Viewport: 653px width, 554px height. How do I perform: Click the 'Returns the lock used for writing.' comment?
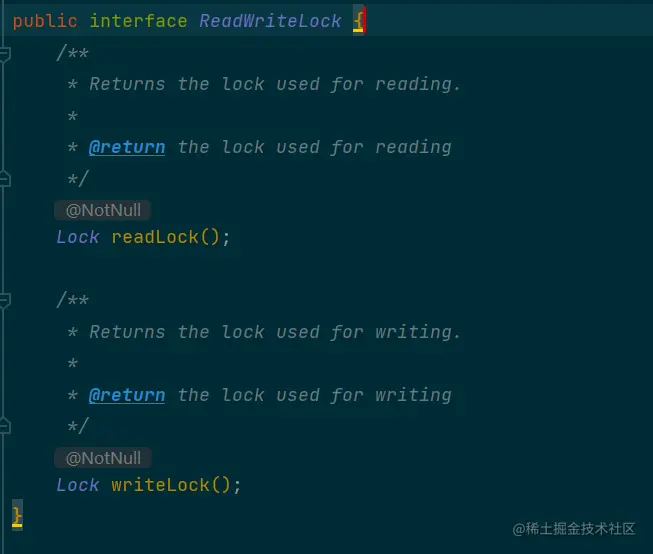275,332
